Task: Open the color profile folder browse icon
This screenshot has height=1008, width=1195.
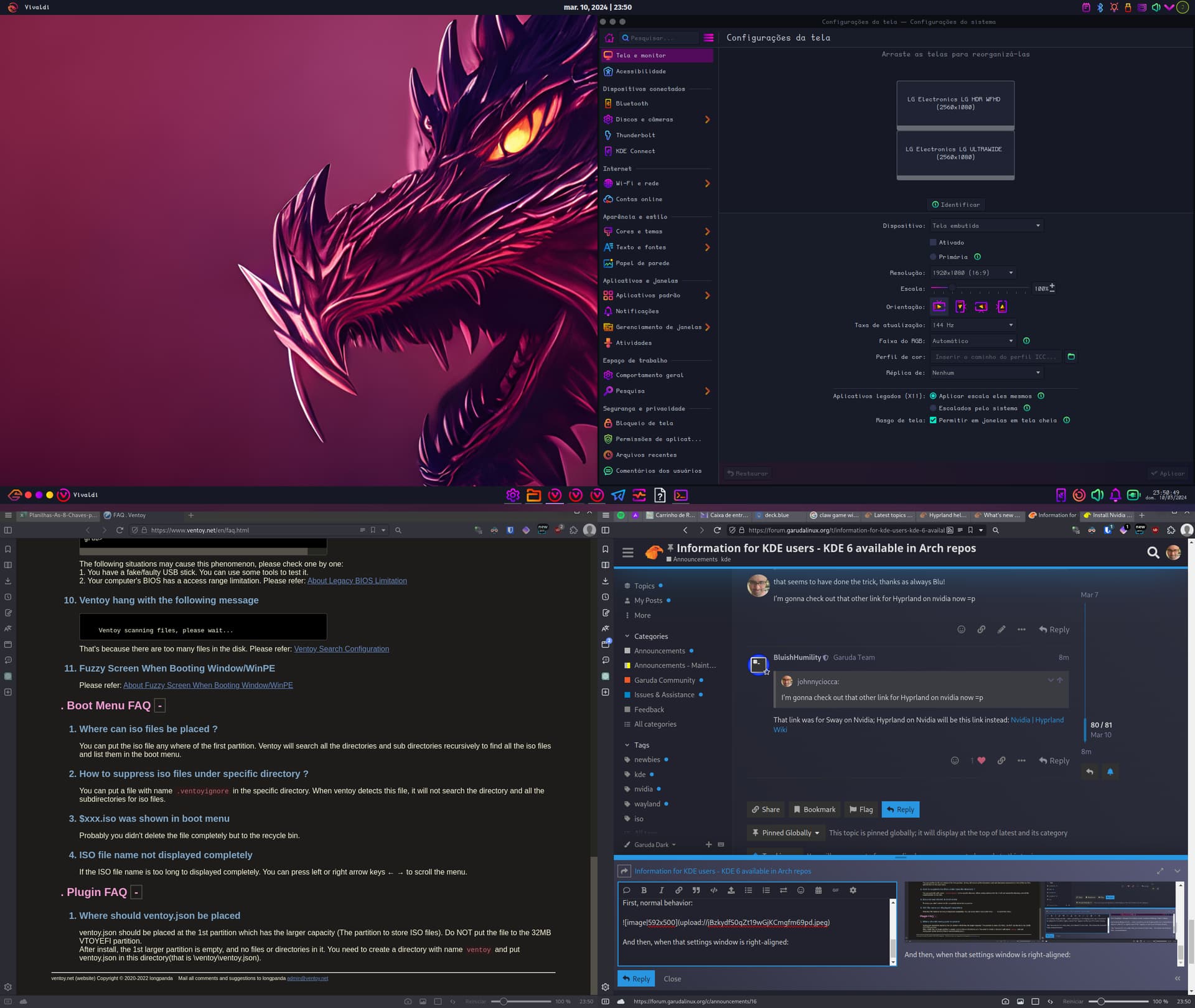Action: tap(1071, 357)
